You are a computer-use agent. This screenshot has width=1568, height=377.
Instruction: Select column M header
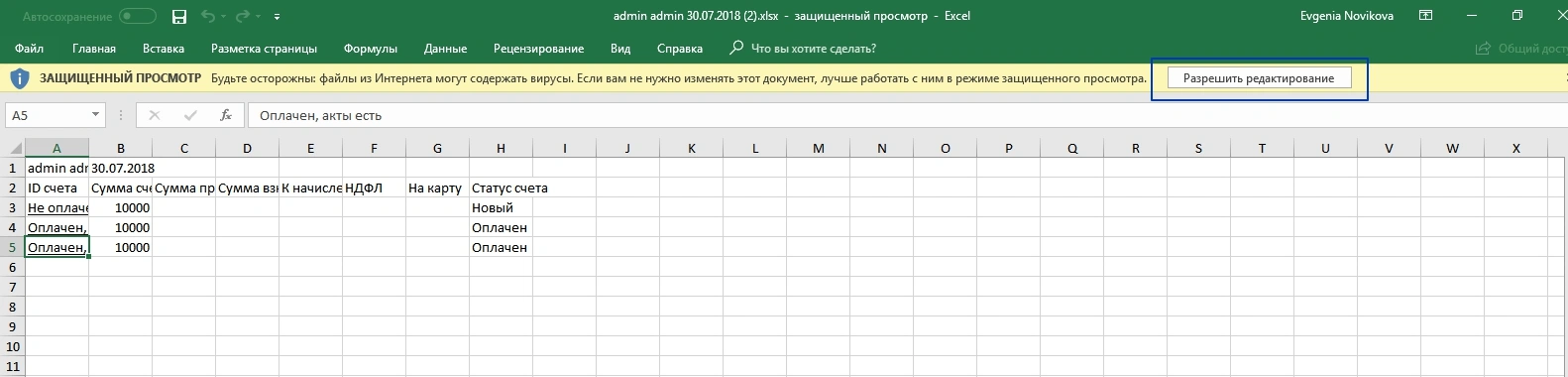pyautogui.click(x=818, y=148)
